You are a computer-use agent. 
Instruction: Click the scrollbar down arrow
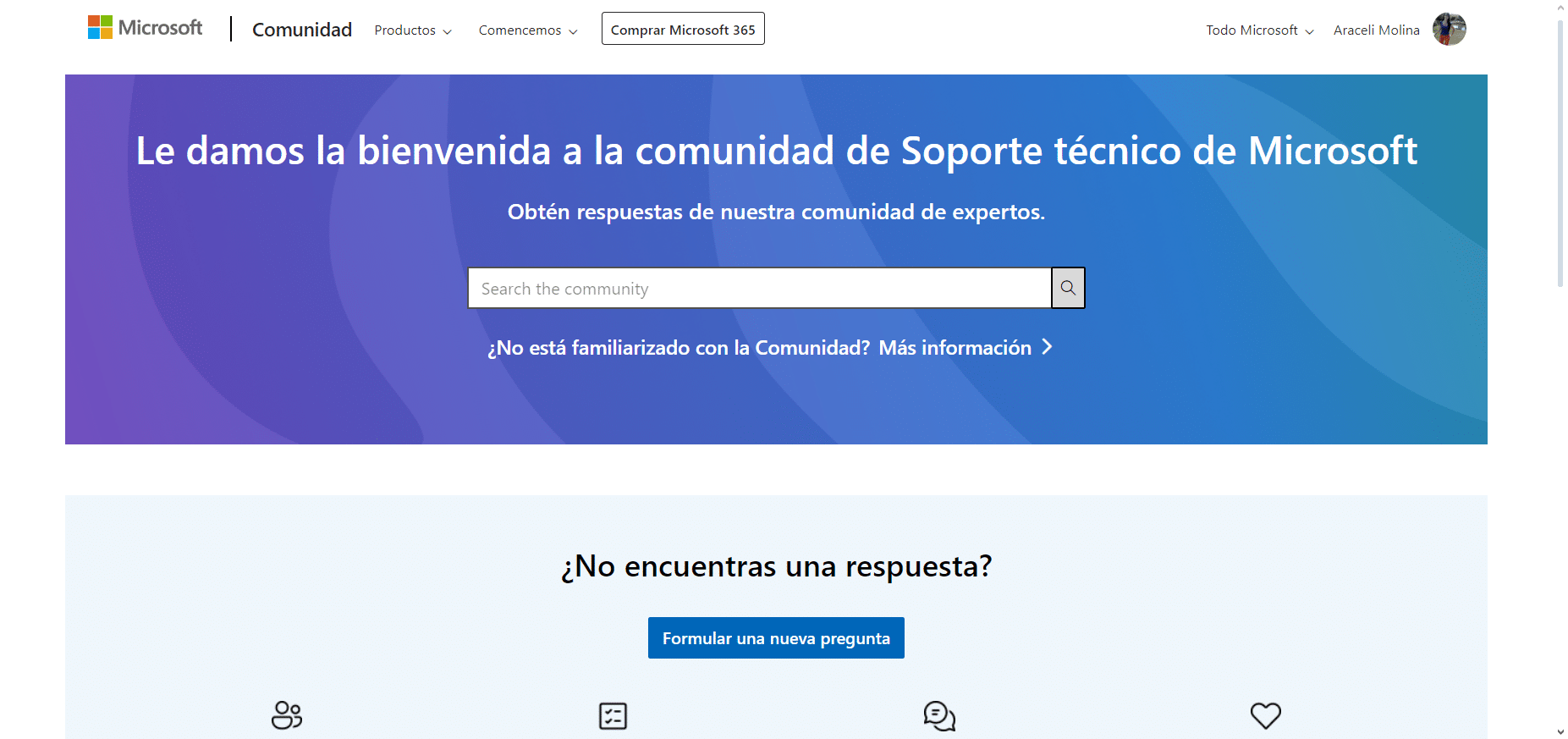(1560, 731)
